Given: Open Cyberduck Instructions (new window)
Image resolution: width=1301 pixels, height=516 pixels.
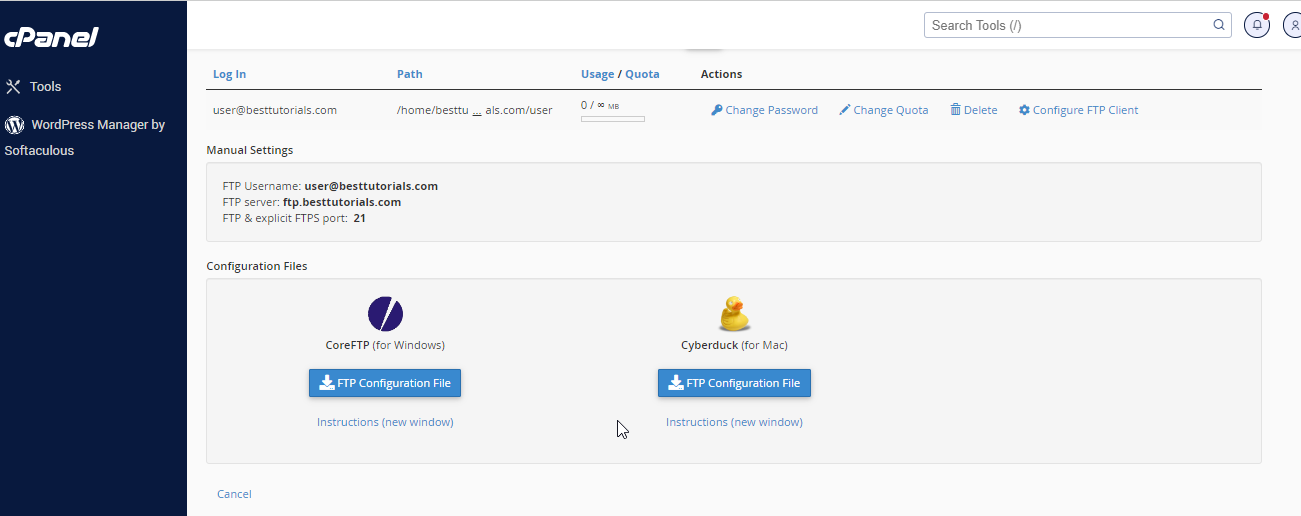Looking at the screenshot, I should pyautogui.click(x=734, y=422).
